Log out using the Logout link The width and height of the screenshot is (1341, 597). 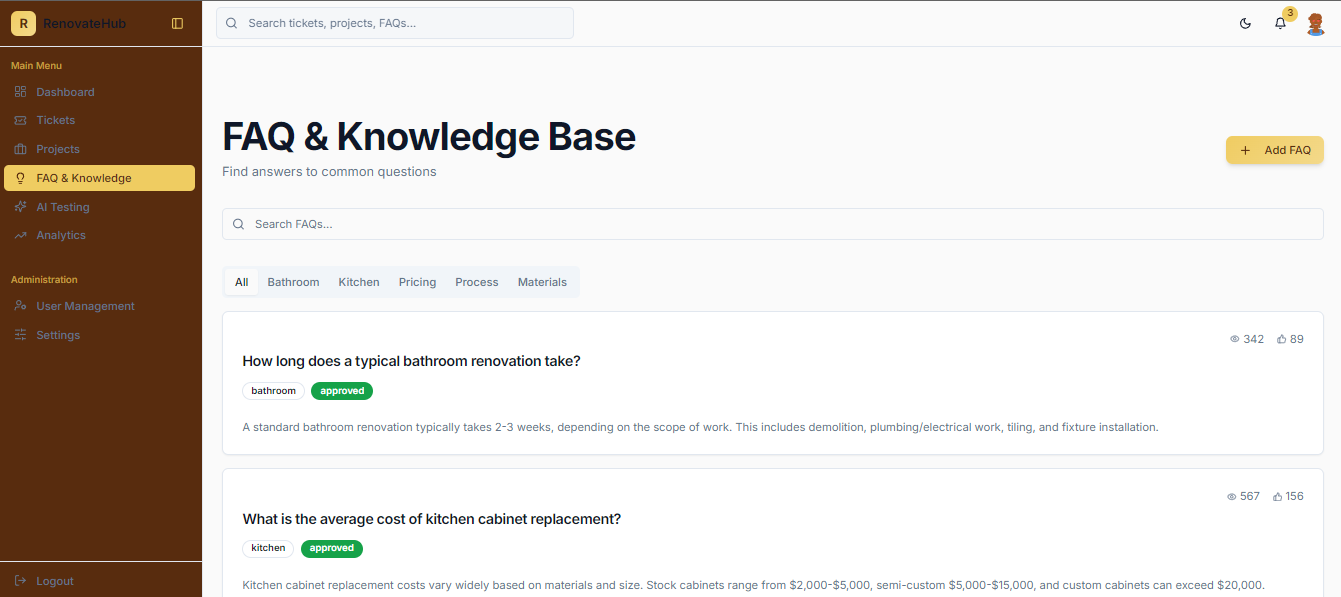pos(54,581)
